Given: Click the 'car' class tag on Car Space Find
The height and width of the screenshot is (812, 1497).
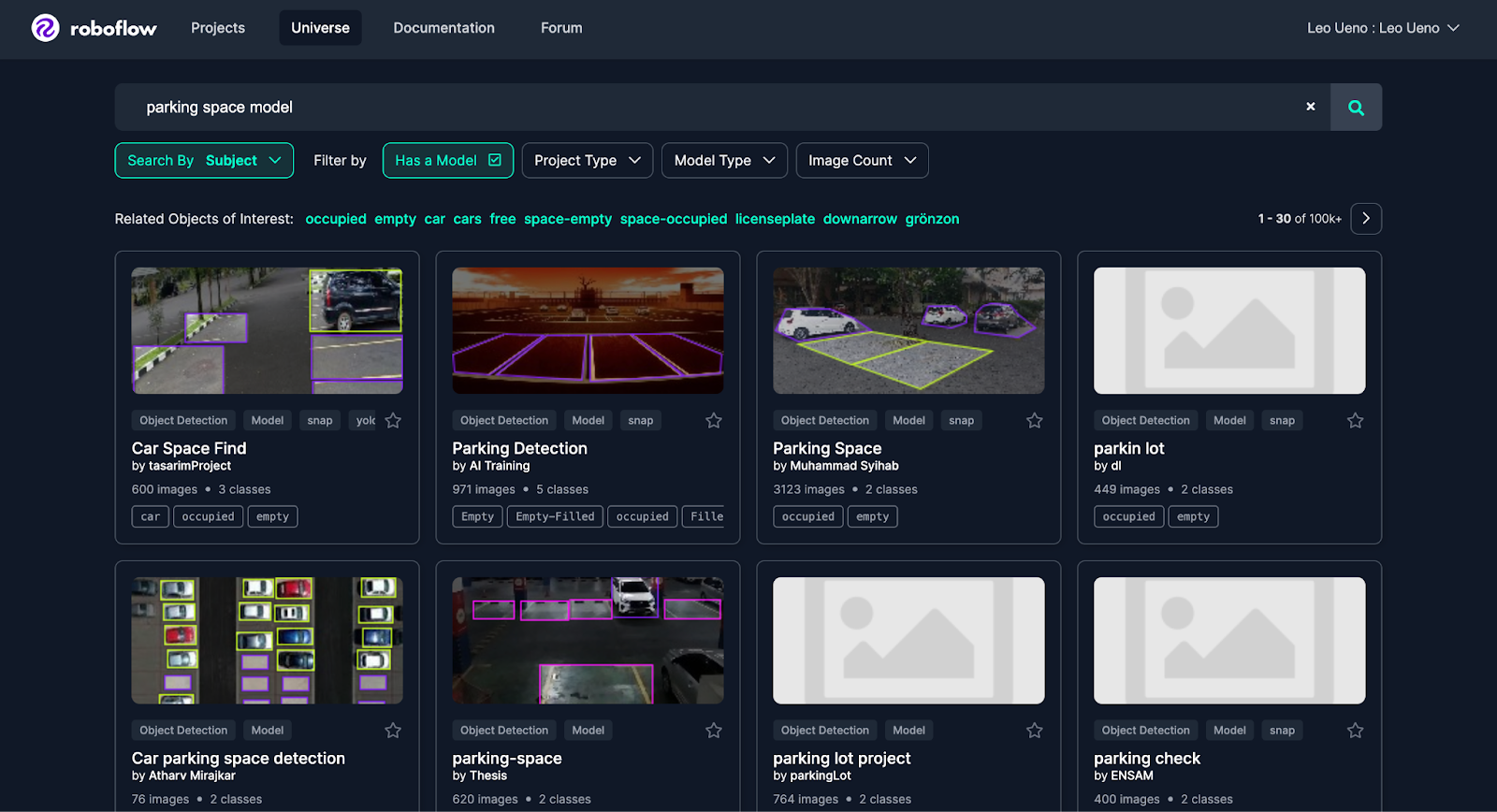Looking at the screenshot, I should [x=151, y=516].
